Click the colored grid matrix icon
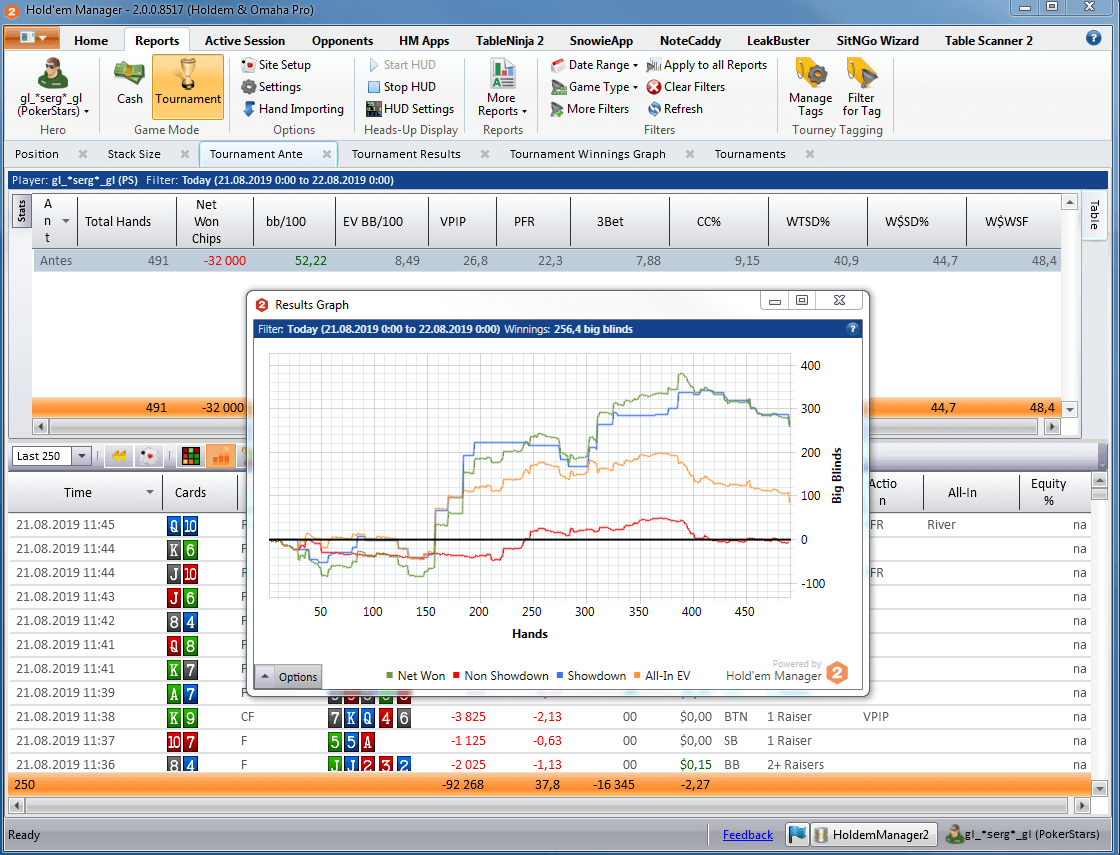 click(x=191, y=456)
